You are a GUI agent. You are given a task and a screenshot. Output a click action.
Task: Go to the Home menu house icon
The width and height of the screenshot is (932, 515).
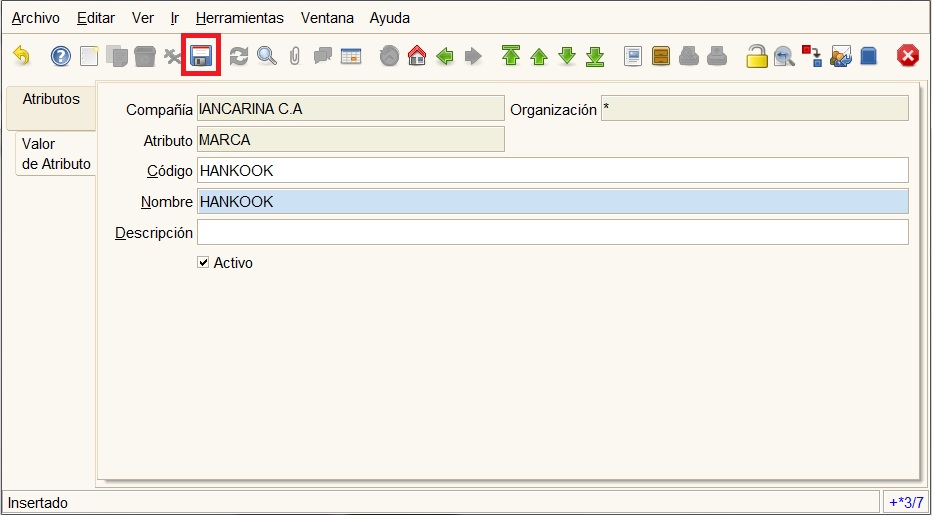pyautogui.click(x=417, y=56)
